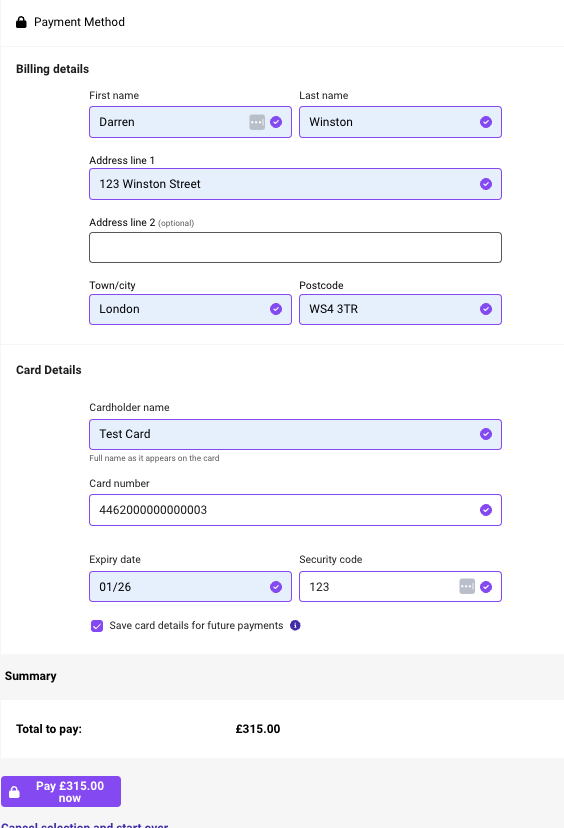This screenshot has height=828, width=564.
Task: Click the autofill icon in First name field
Action: 257,122
